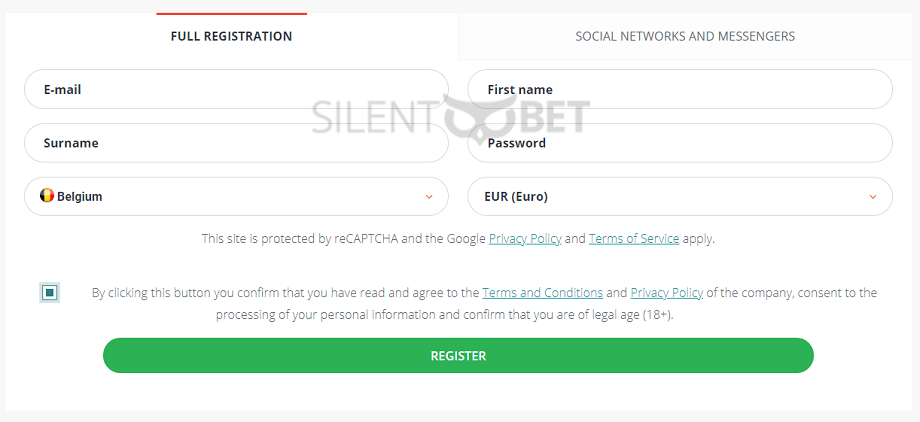Open the currency selector showing EUR
The image size is (920, 422).
point(680,197)
